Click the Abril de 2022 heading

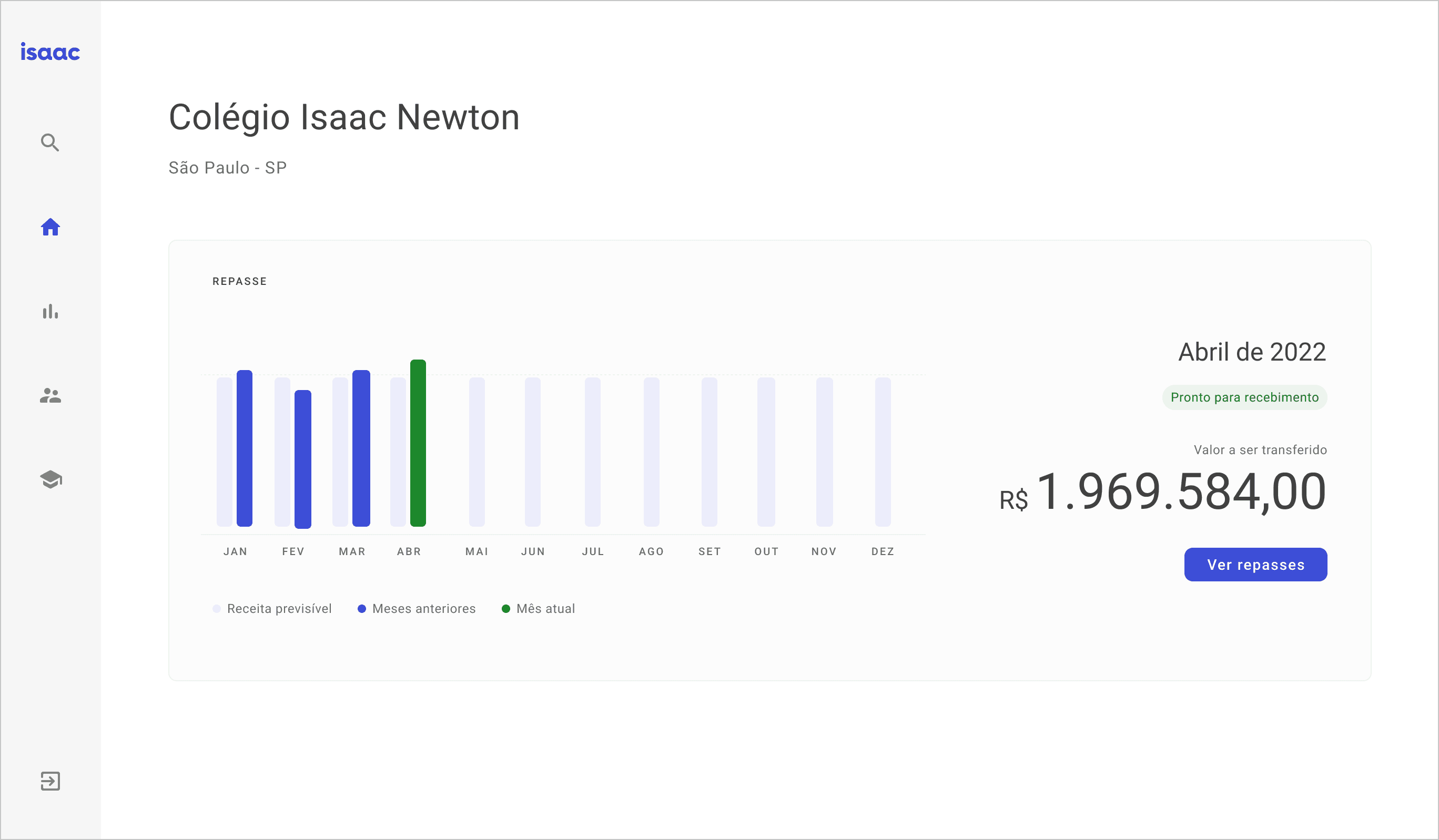[x=1252, y=352]
